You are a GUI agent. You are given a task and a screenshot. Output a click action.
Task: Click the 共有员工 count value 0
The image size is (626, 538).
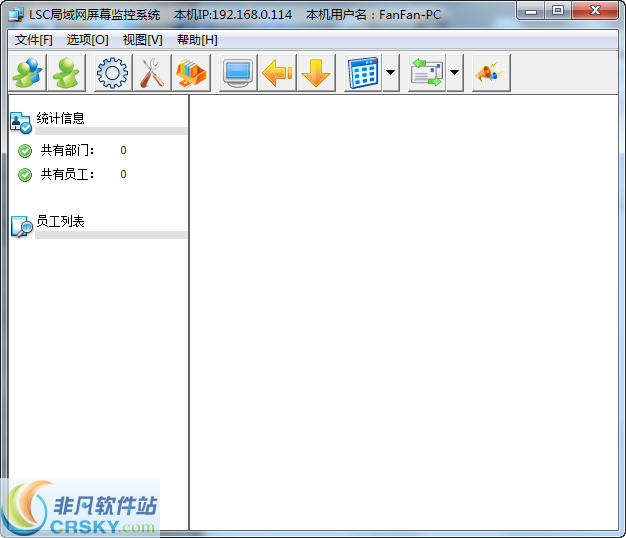pyautogui.click(x=123, y=174)
